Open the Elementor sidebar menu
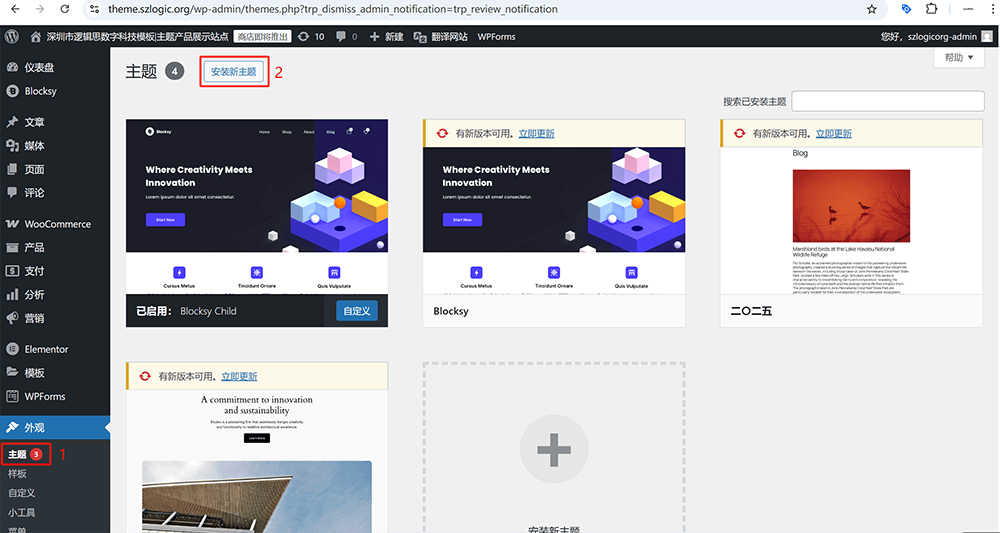Image resolution: width=1000 pixels, height=533 pixels. click(x=55, y=349)
